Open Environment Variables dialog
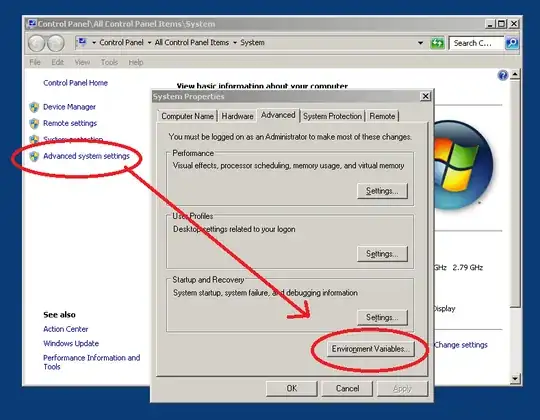The width and height of the screenshot is (540, 420). [x=371, y=349]
